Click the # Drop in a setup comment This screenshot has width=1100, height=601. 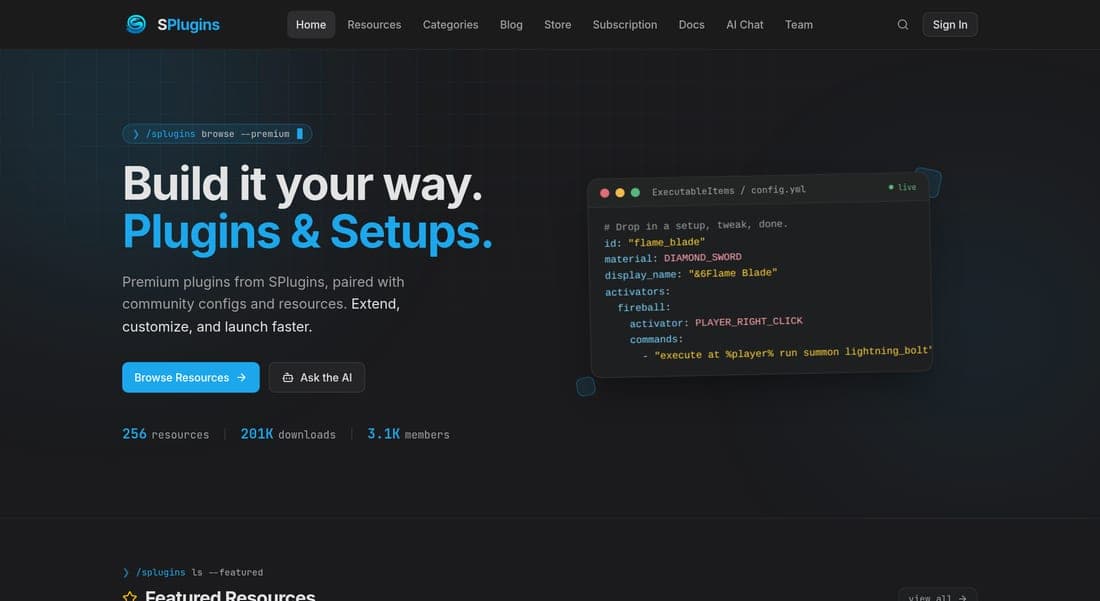point(695,225)
